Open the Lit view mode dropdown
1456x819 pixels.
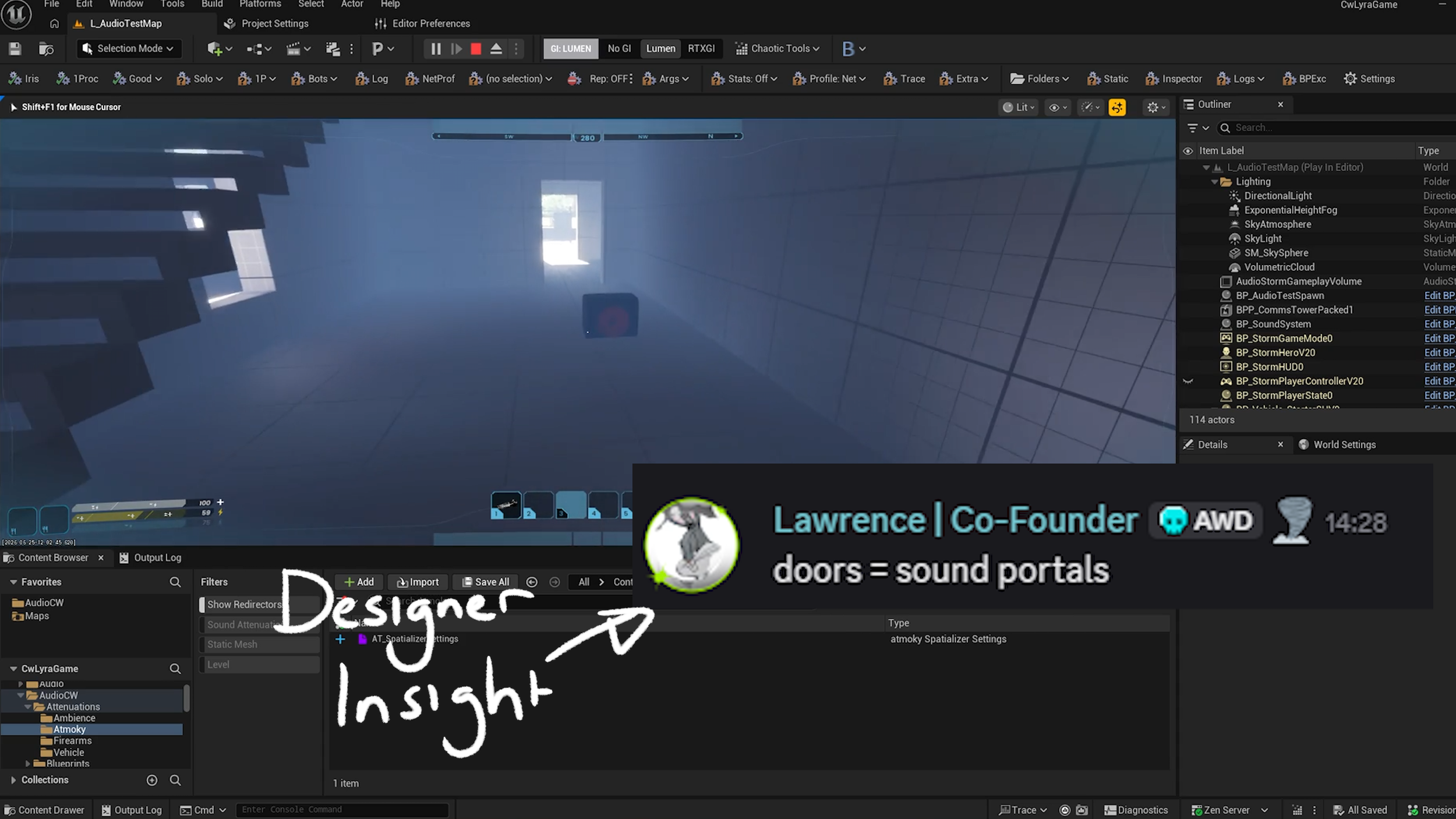tap(1018, 107)
